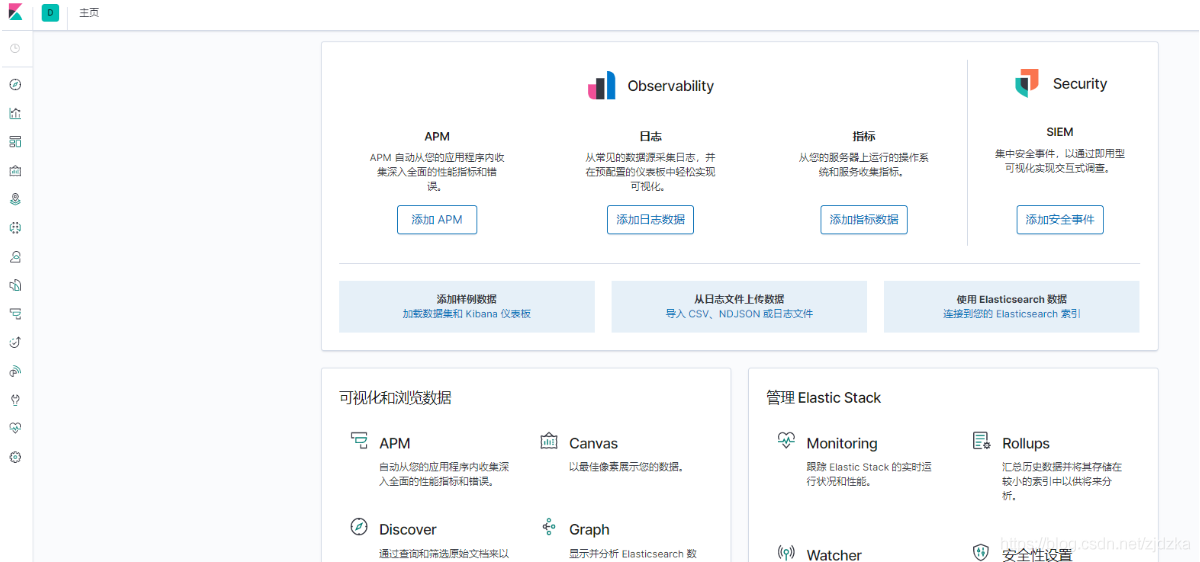Click the 指标 heading under Observability
This screenshot has height=562, width=1200.
[x=864, y=136]
